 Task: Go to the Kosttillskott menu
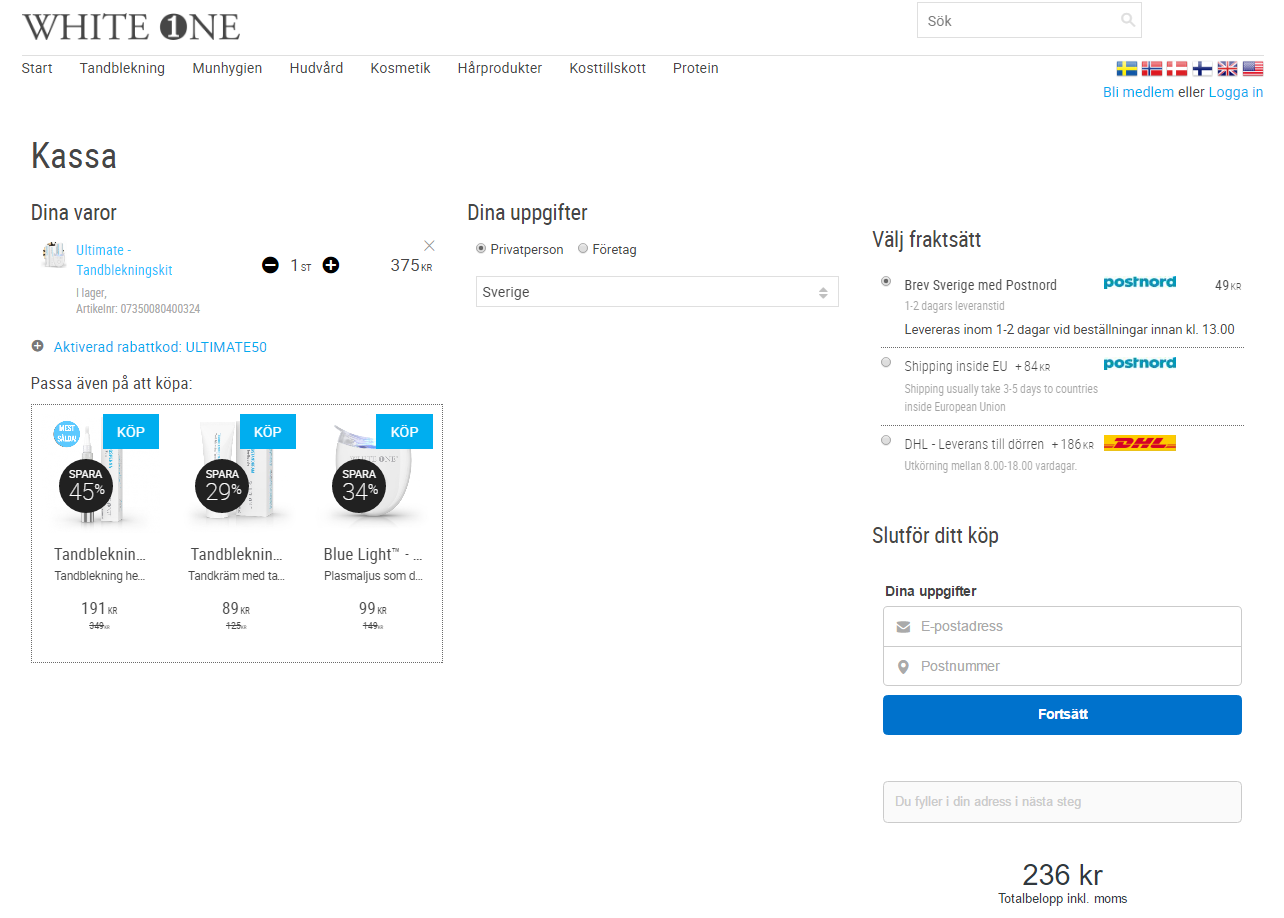(x=607, y=68)
